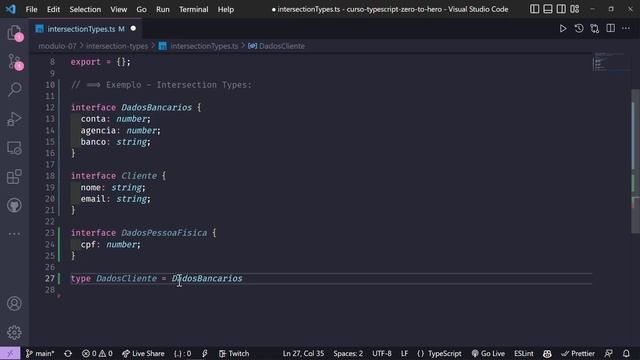This screenshot has height=360, width=640.
Task: Change encoding UTF-8
Action: pyautogui.click(x=382, y=353)
